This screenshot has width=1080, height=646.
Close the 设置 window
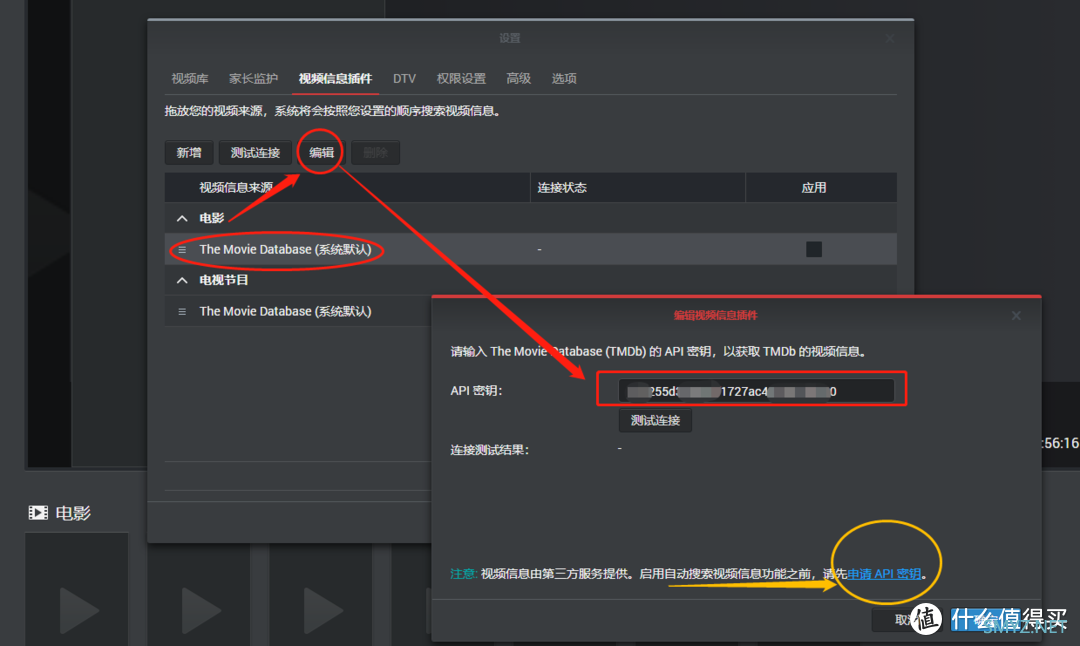[x=889, y=38]
